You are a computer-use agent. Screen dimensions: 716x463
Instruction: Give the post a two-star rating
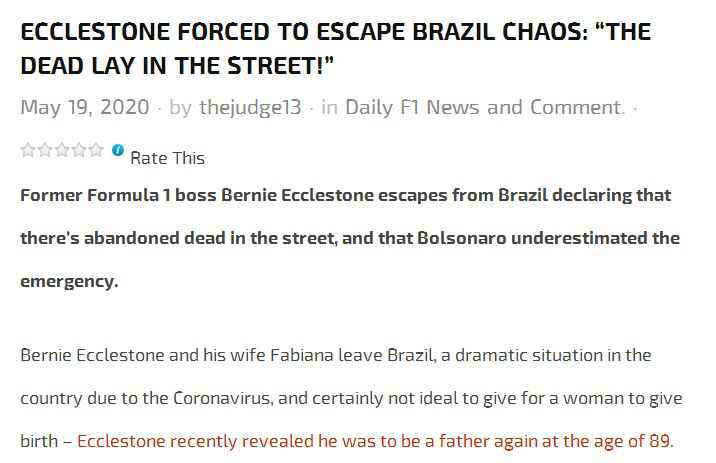(x=45, y=150)
